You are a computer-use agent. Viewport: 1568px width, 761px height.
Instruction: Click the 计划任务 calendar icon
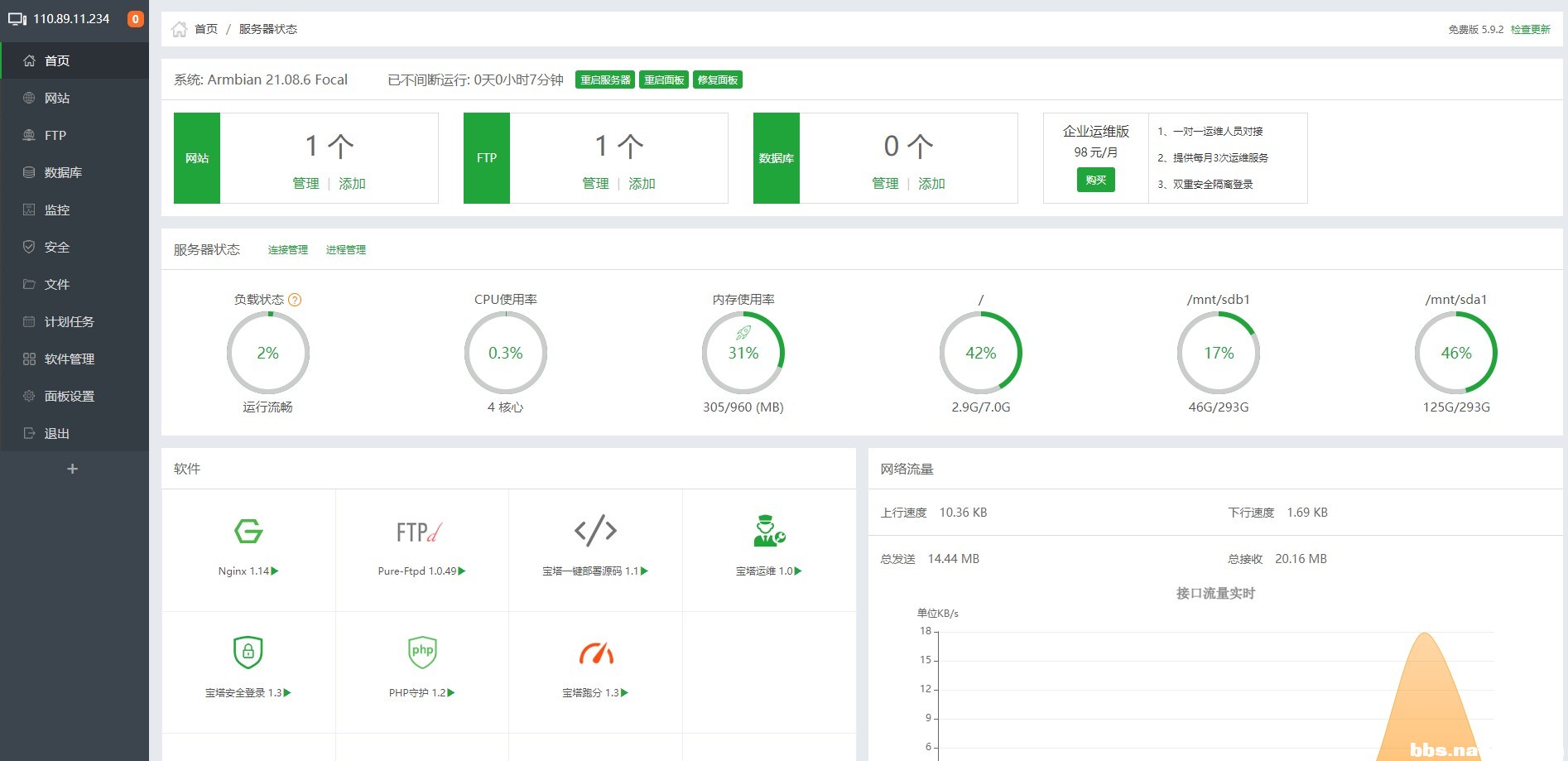click(29, 321)
